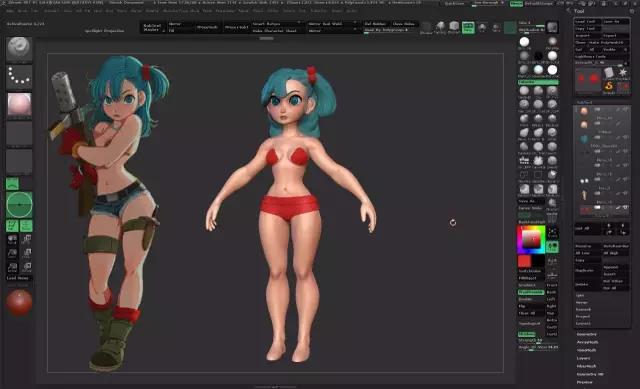This screenshot has height=389, width=640.
Task: Click the Close Holes button
Action: click(403, 24)
